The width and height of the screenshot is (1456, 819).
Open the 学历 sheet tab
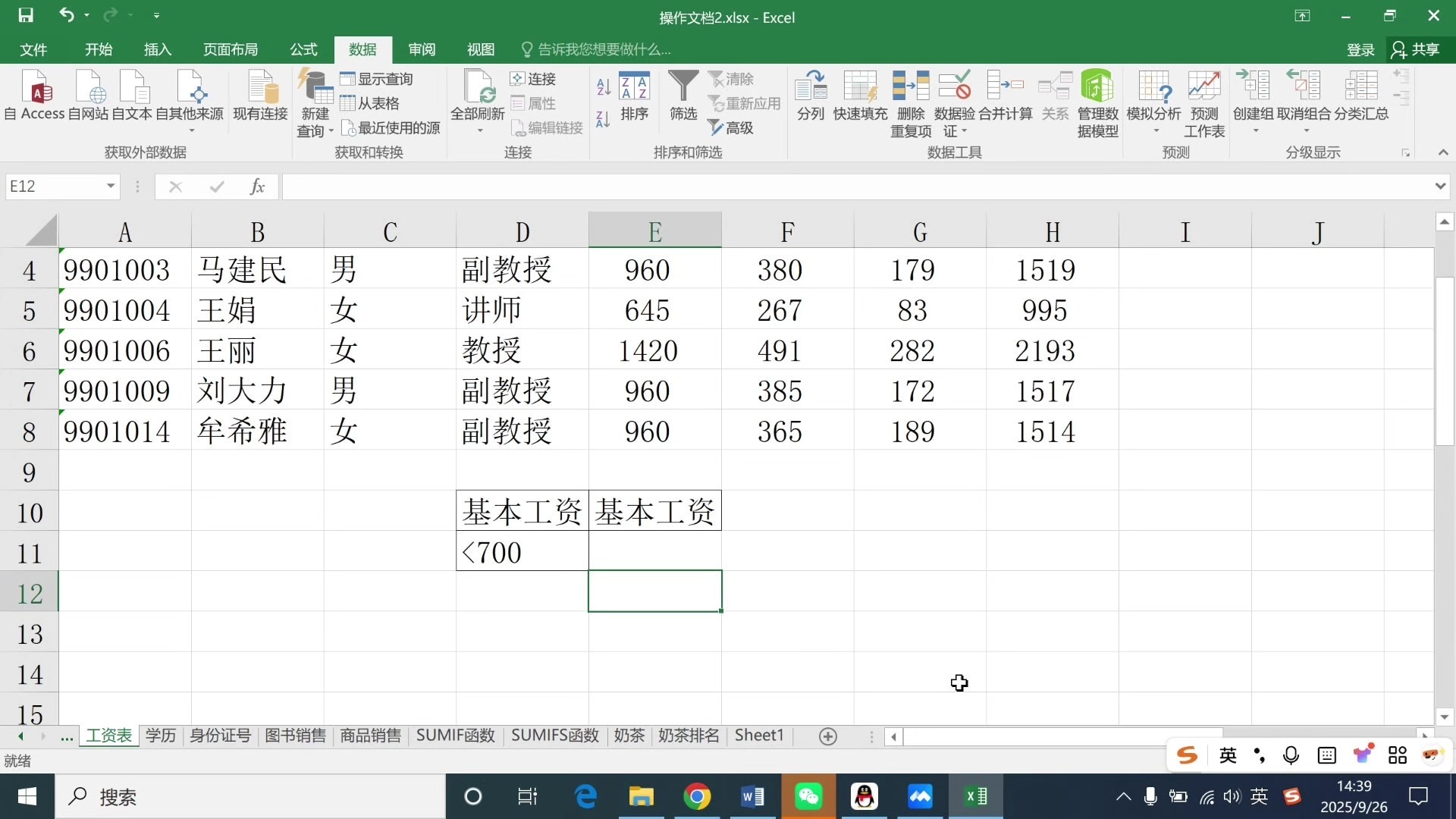pyautogui.click(x=161, y=736)
